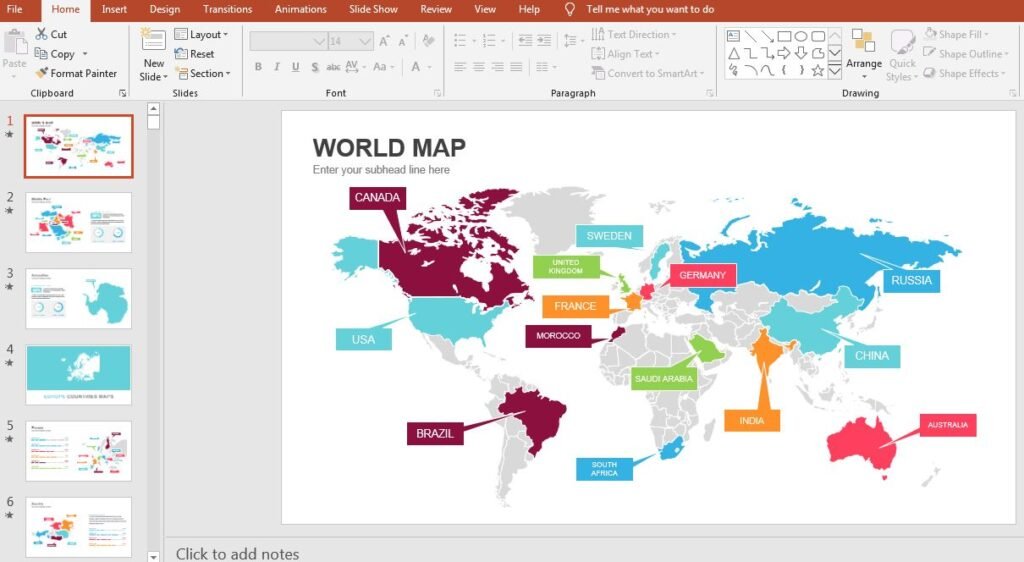Screen dimensions: 1024x562
Task: Open the Shape Effects dropdown
Action: [965, 73]
